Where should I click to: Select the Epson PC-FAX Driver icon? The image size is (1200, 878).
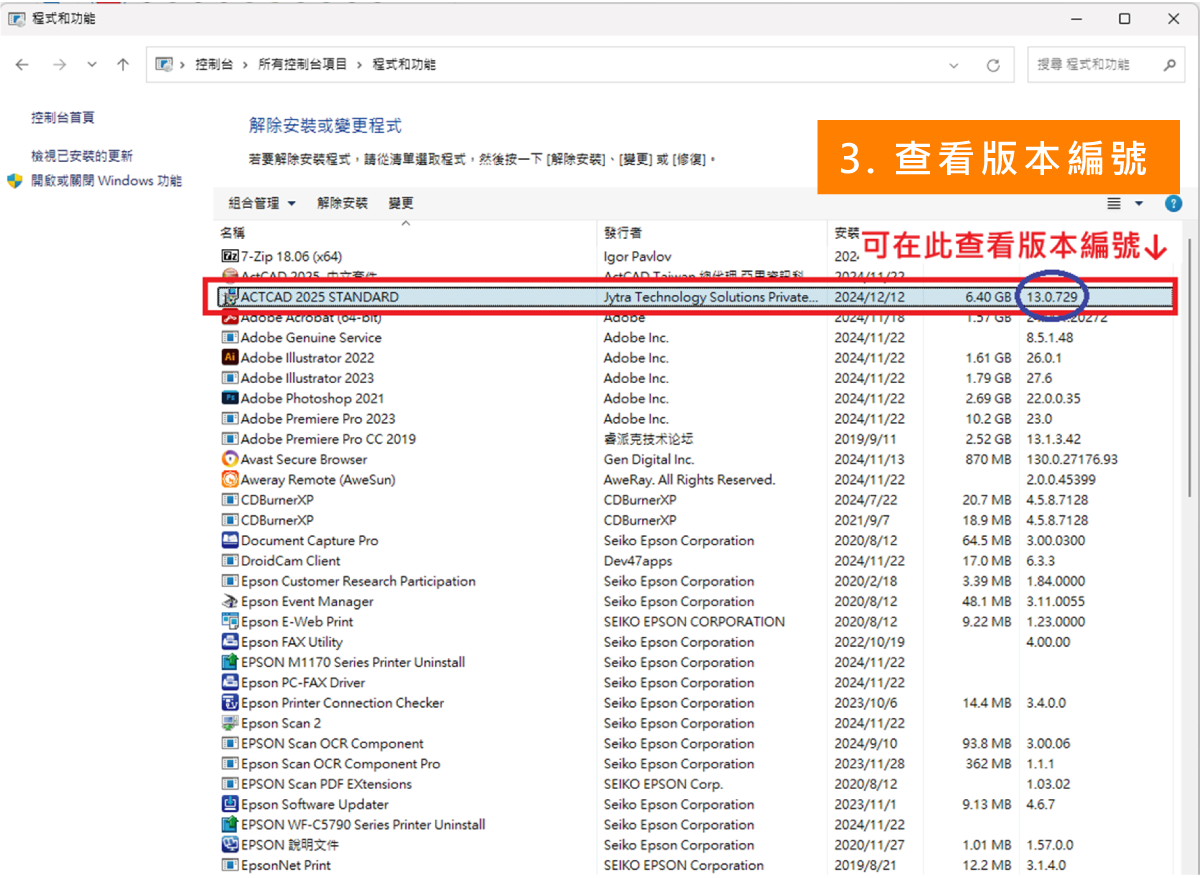[230, 683]
